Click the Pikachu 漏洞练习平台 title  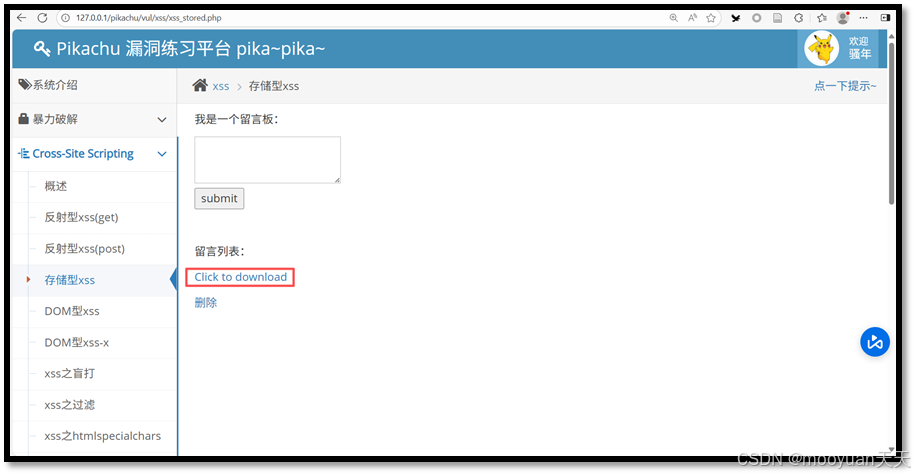[190, 48]
